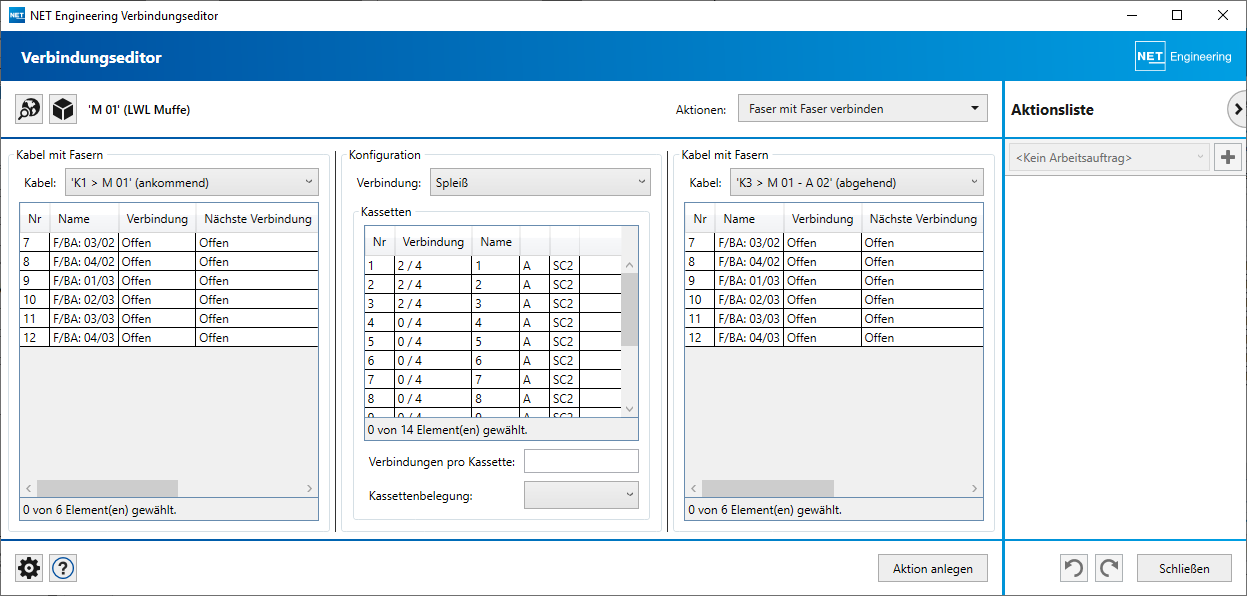Click the redo arrow icon
The height and width of the screenshot is (596, 1247).
[1108, 568]
